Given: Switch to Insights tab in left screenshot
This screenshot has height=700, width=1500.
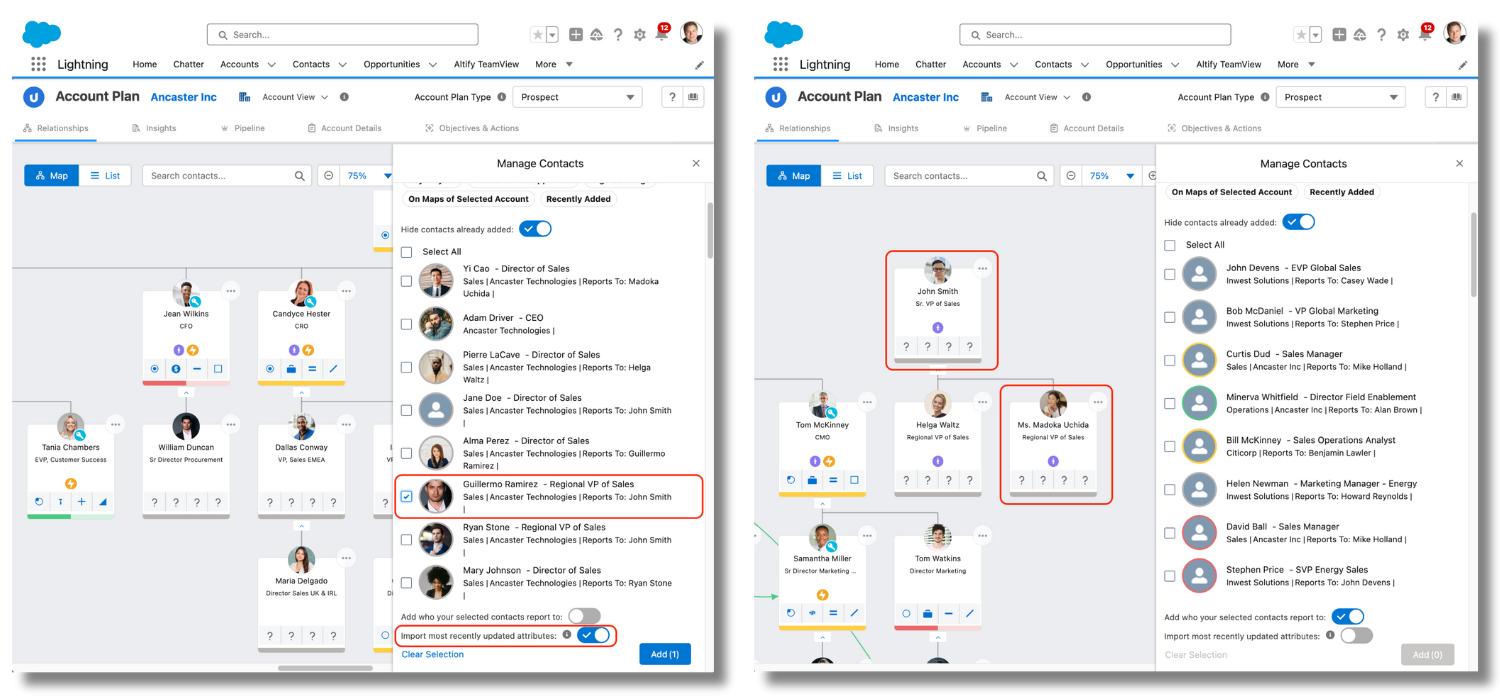Looking at the screenshot, I should (x=154, y=128).
